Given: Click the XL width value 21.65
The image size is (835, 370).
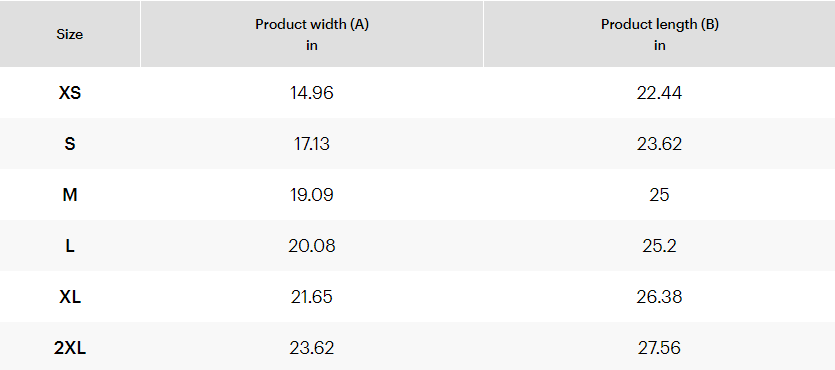Looking at the screenshot, I should click(312, 297).
